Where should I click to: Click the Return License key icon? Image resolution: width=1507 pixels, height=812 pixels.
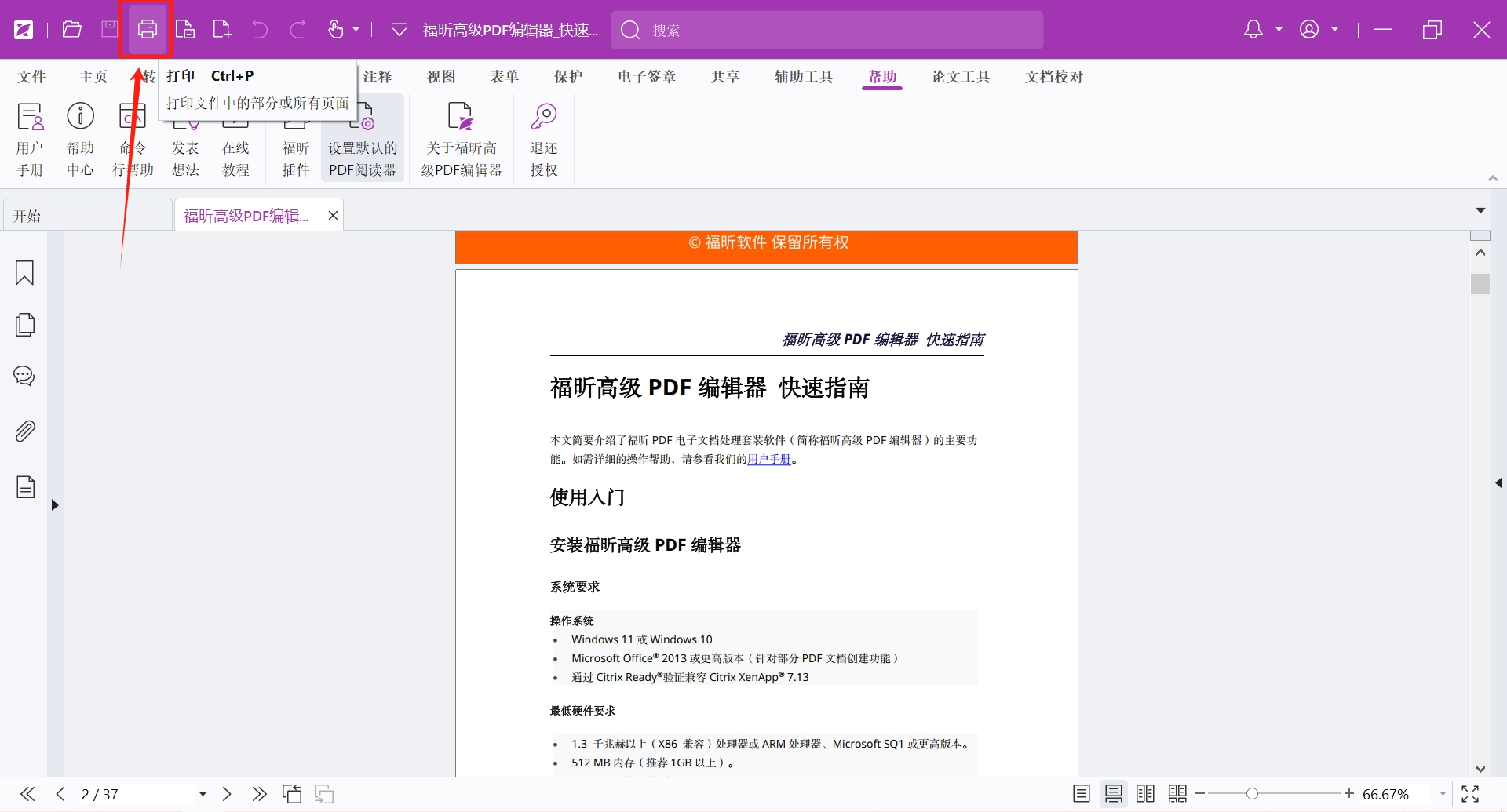(x=543, y=118)
